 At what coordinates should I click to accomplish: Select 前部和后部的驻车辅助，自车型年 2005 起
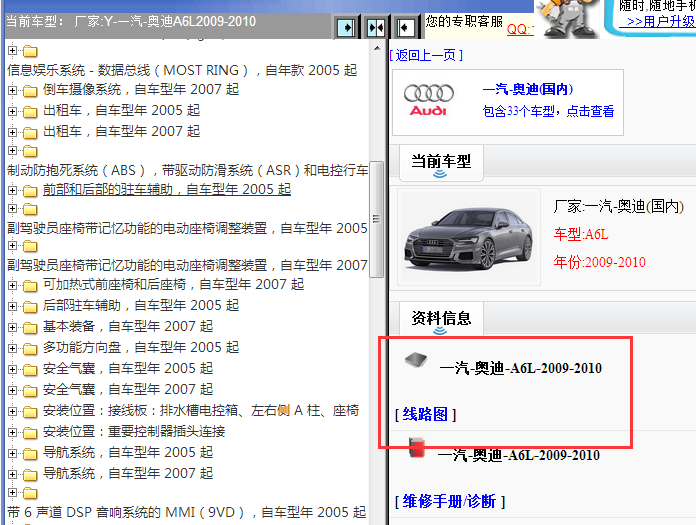166,189
